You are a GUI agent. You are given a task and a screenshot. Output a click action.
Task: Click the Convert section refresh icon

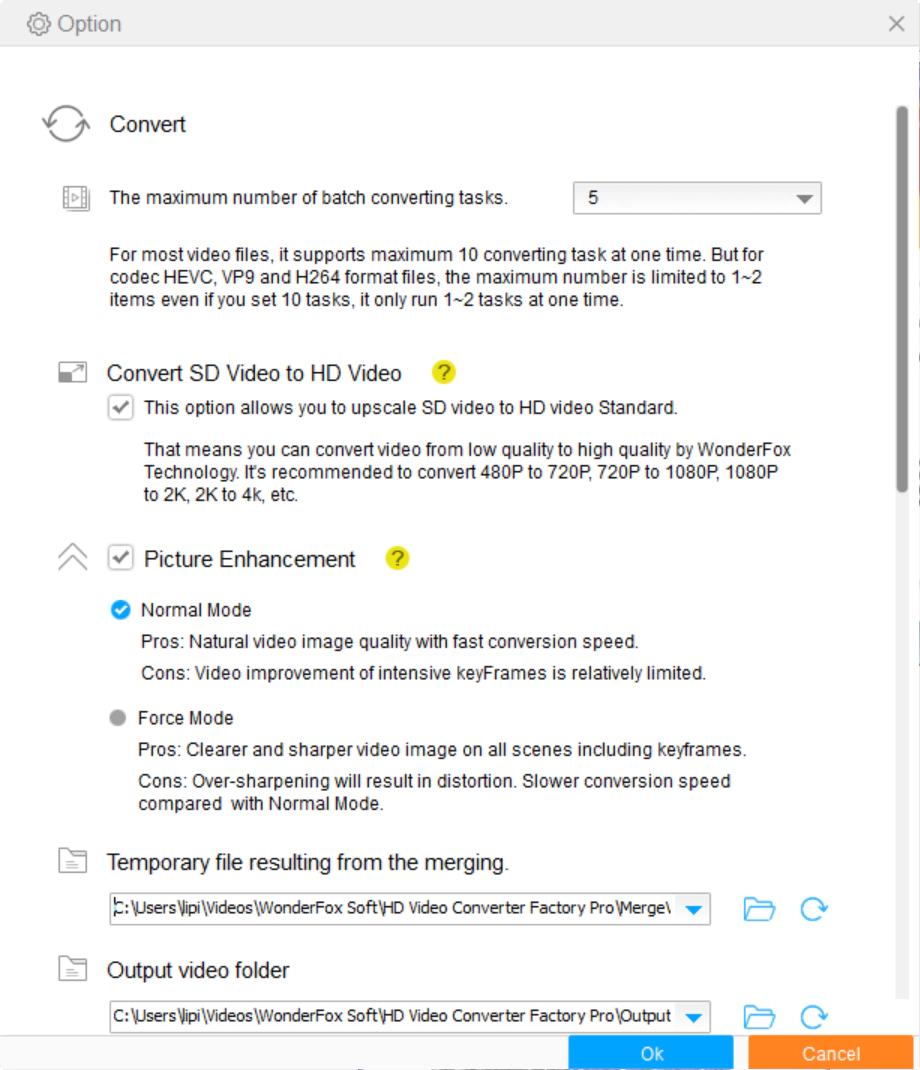point(64,125)
